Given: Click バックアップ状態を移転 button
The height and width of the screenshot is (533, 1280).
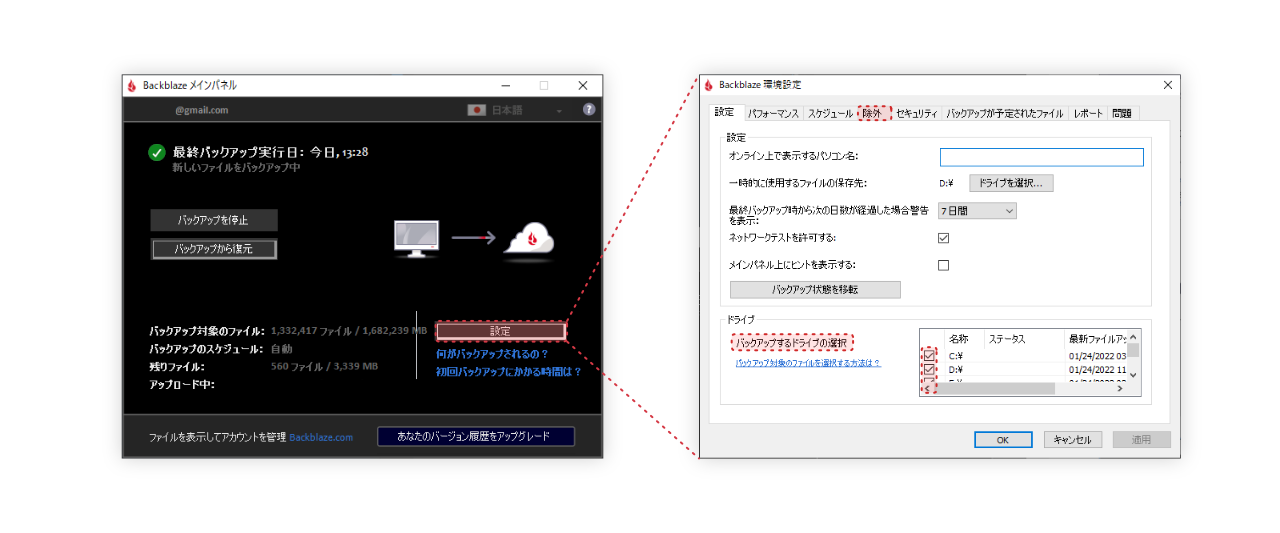Looking at the screenshot, I should [x=815, y=289].
